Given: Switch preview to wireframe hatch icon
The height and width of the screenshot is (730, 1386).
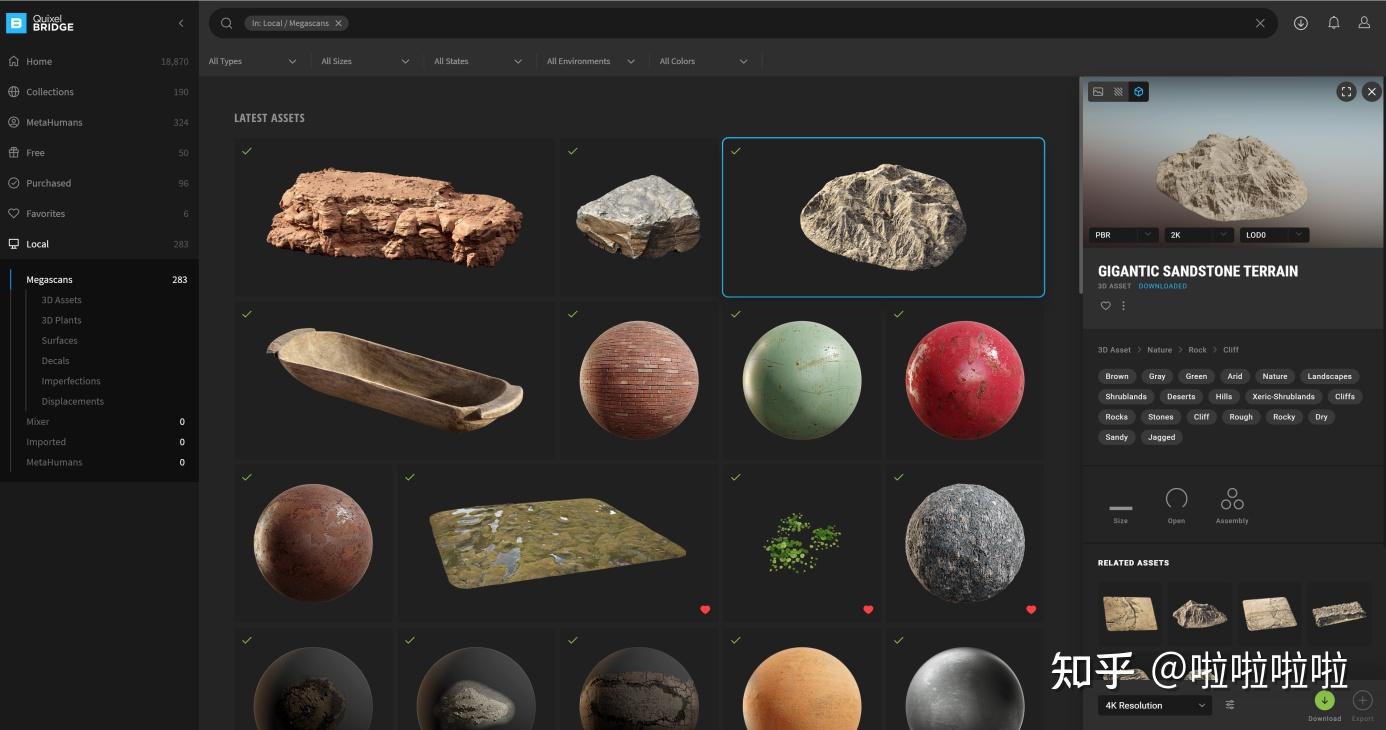Looking at the screenshot, I should [x=1118, y=91].
